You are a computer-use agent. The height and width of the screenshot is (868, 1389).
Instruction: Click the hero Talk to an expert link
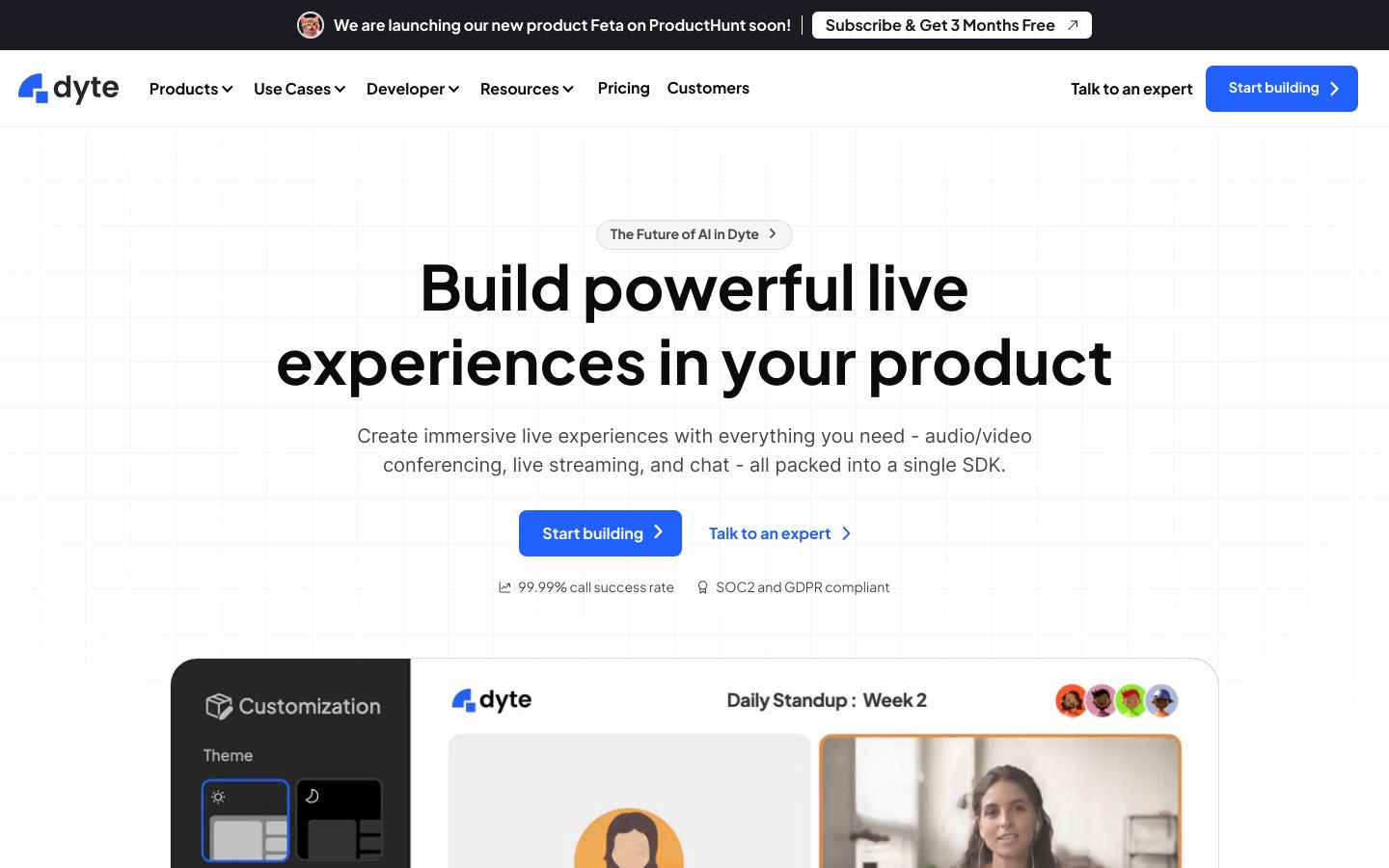[x=779, y=533]
